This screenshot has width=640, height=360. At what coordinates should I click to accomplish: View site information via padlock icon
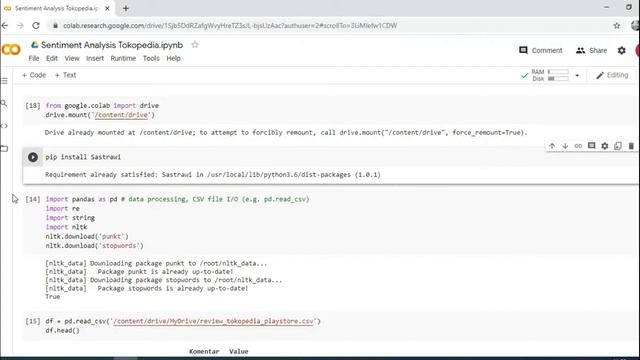(55, 25)
